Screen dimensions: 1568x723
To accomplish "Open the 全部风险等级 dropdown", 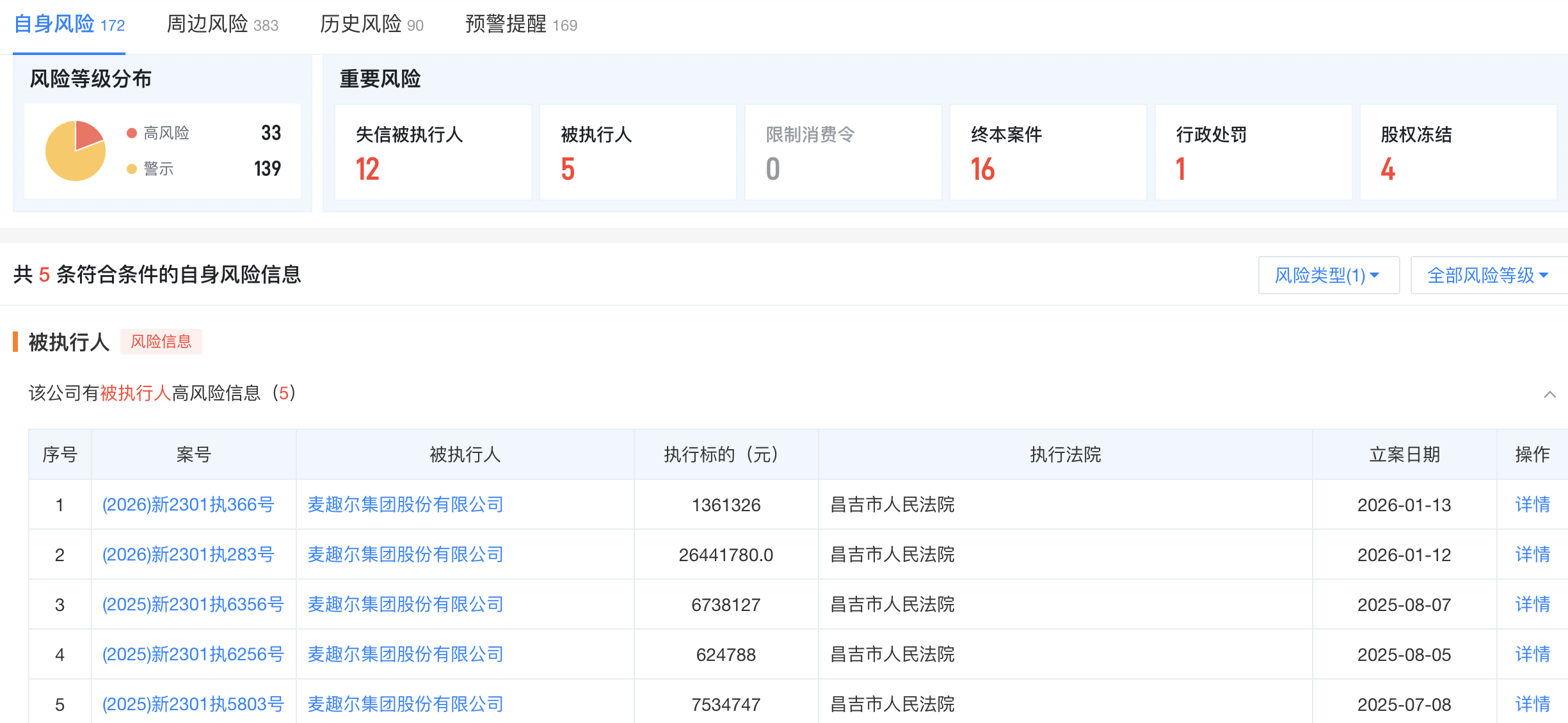I will click(1488, 274).
